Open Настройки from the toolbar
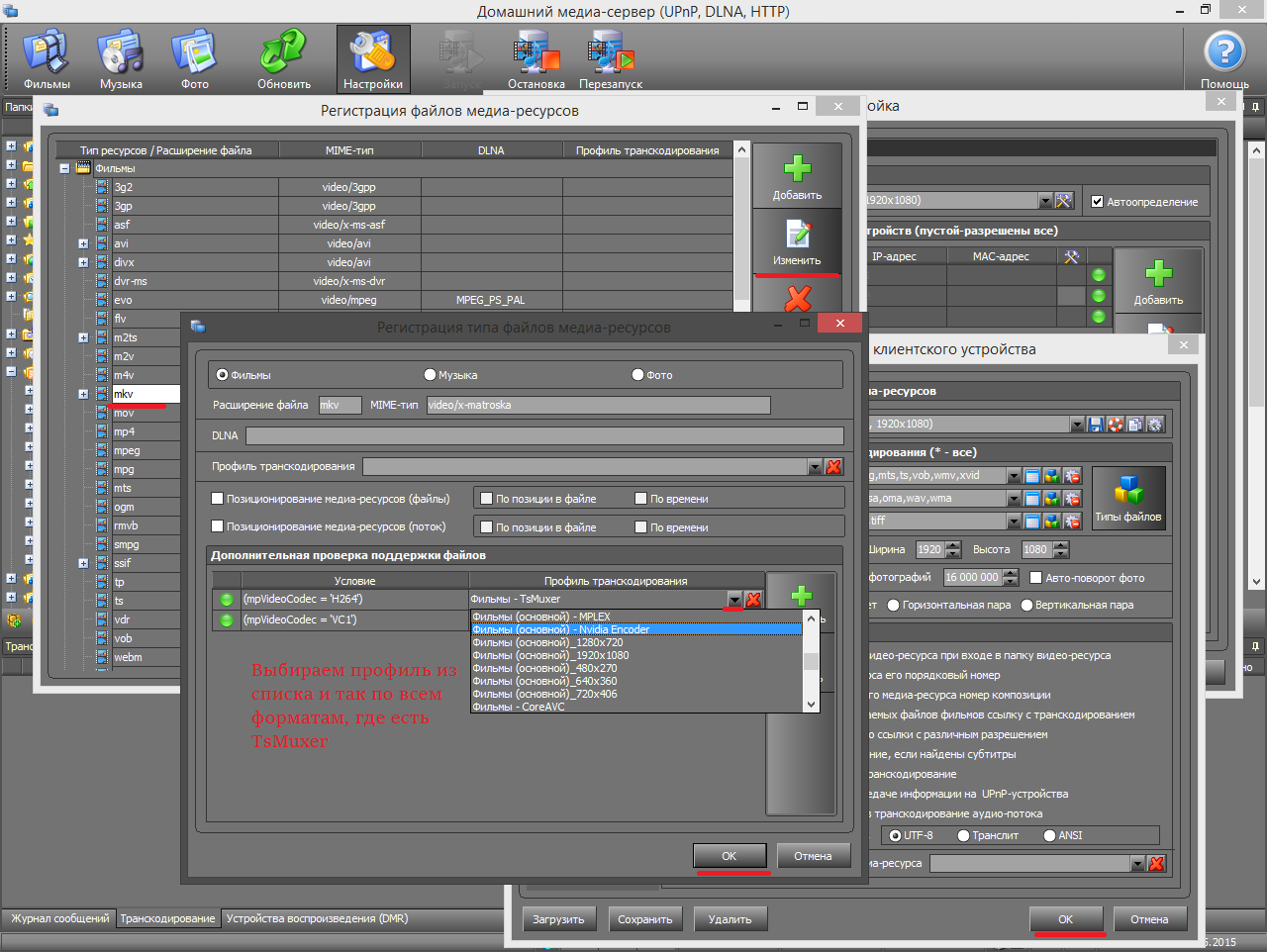The image size is (1267, 952). click(373, 59)
